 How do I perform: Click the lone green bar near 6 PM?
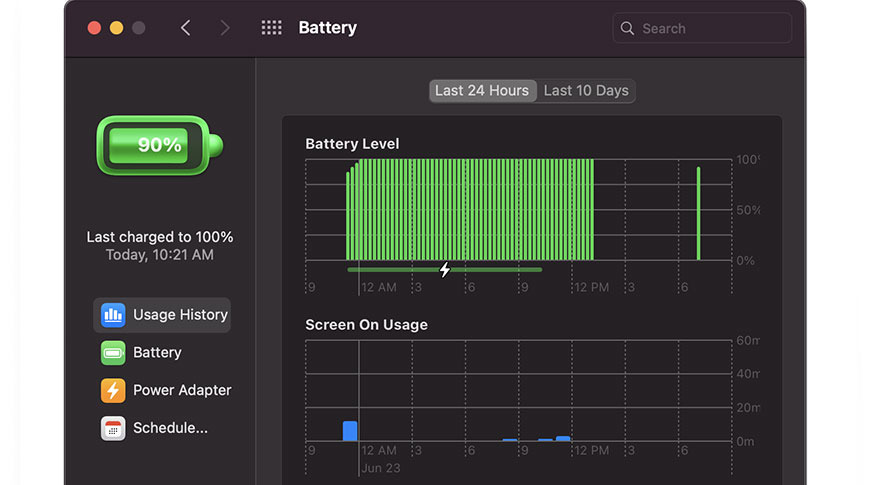[698, 213]
